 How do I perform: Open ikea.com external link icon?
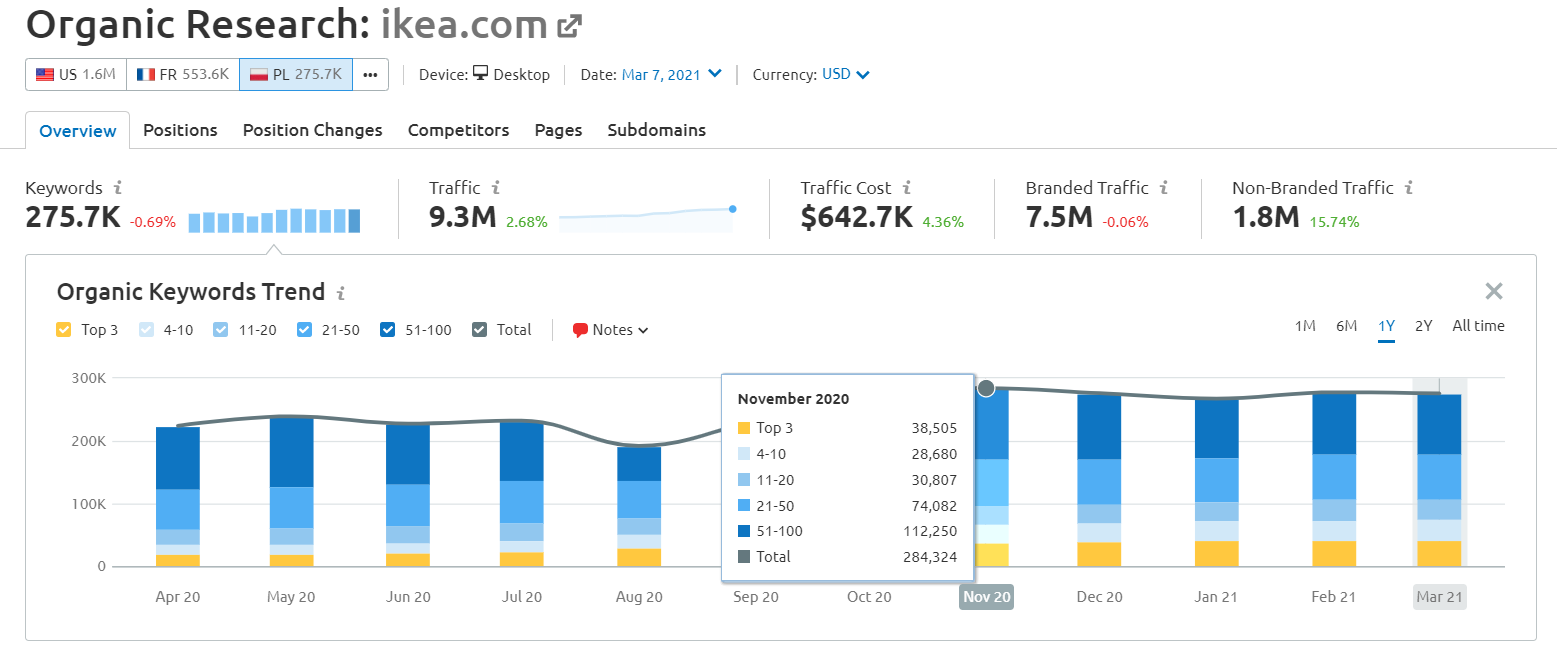point(569,27)
